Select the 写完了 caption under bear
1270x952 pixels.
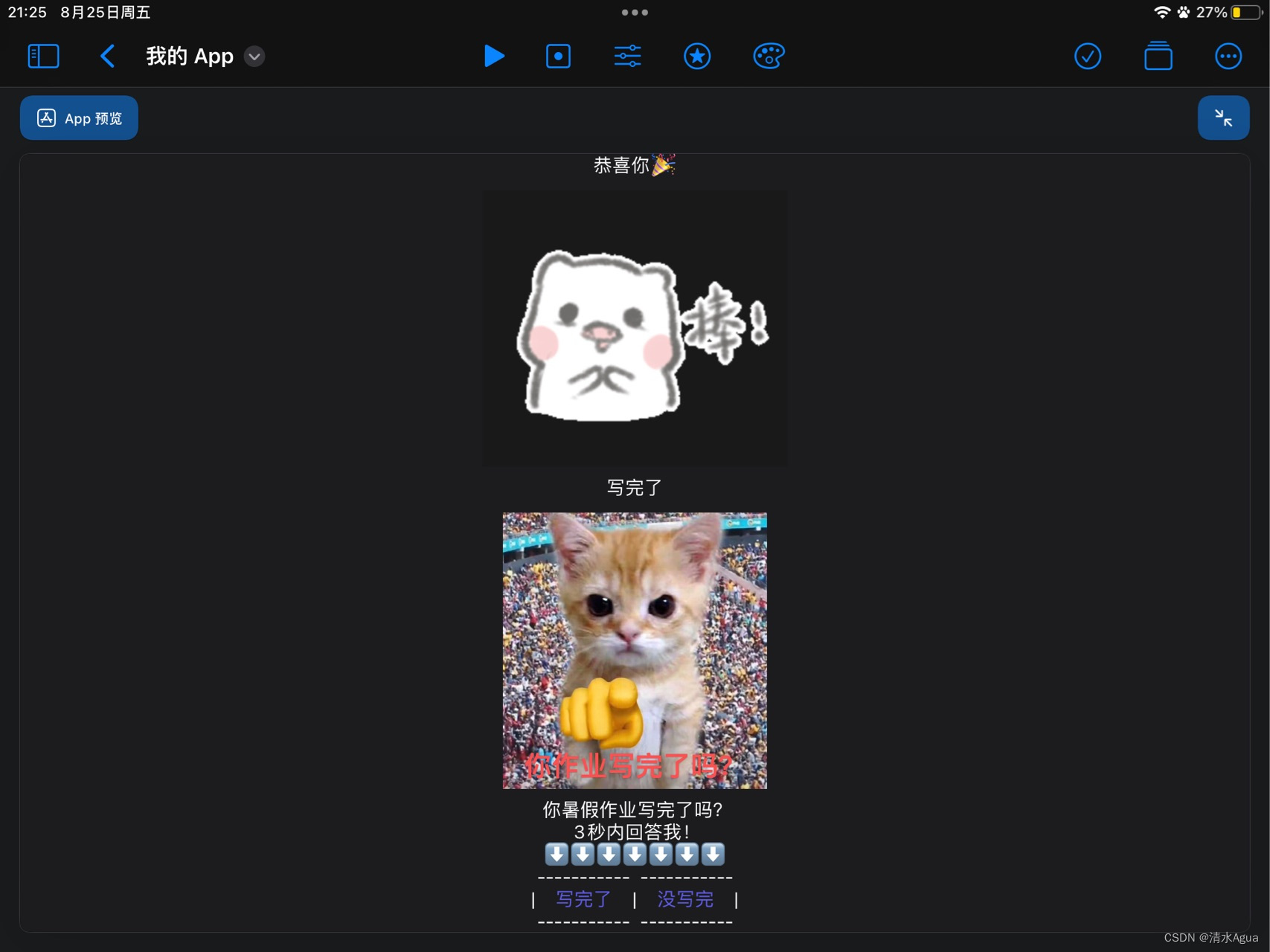click(634, 487)
